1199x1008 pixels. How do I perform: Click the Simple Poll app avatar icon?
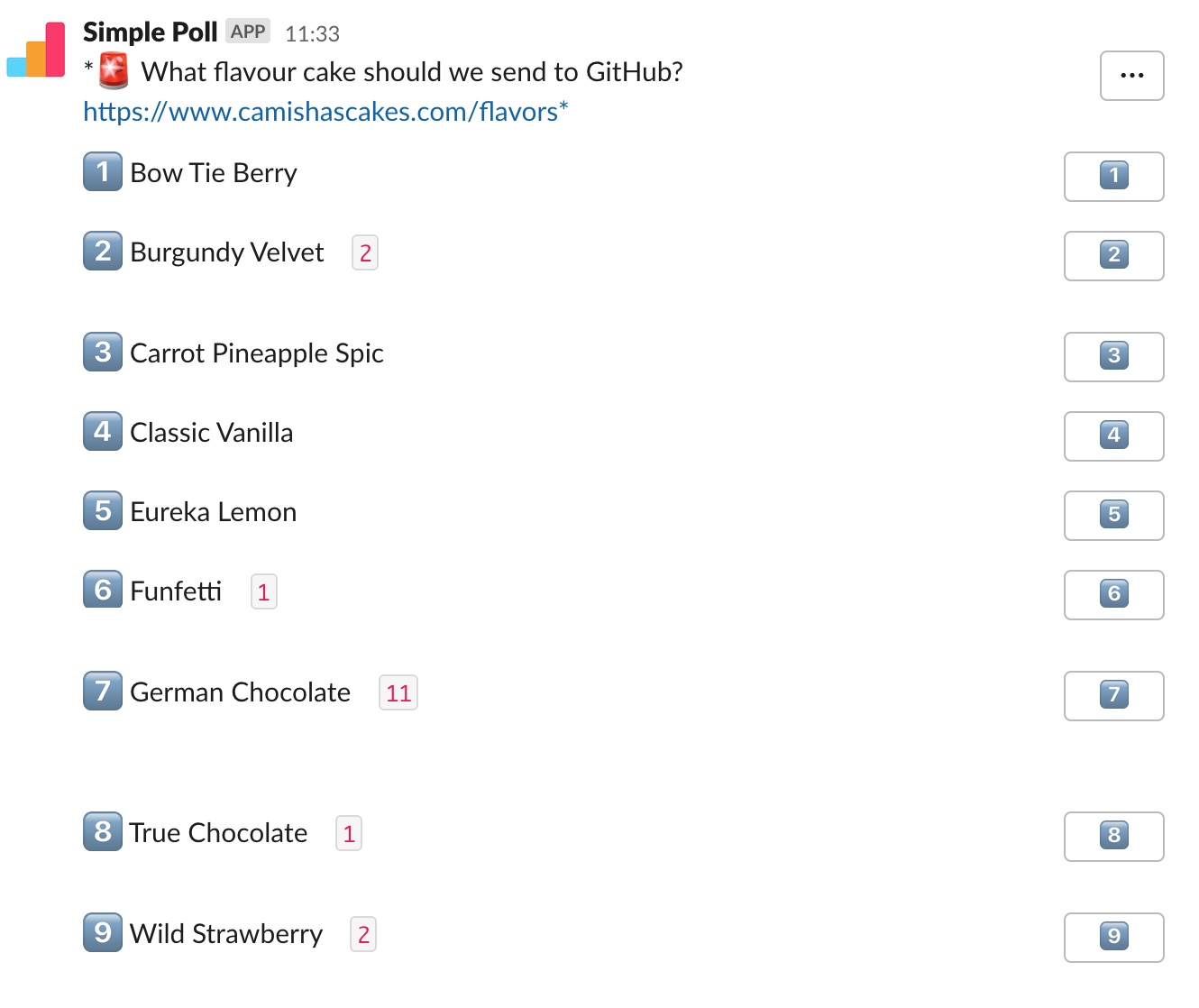(x=36, y=50)
